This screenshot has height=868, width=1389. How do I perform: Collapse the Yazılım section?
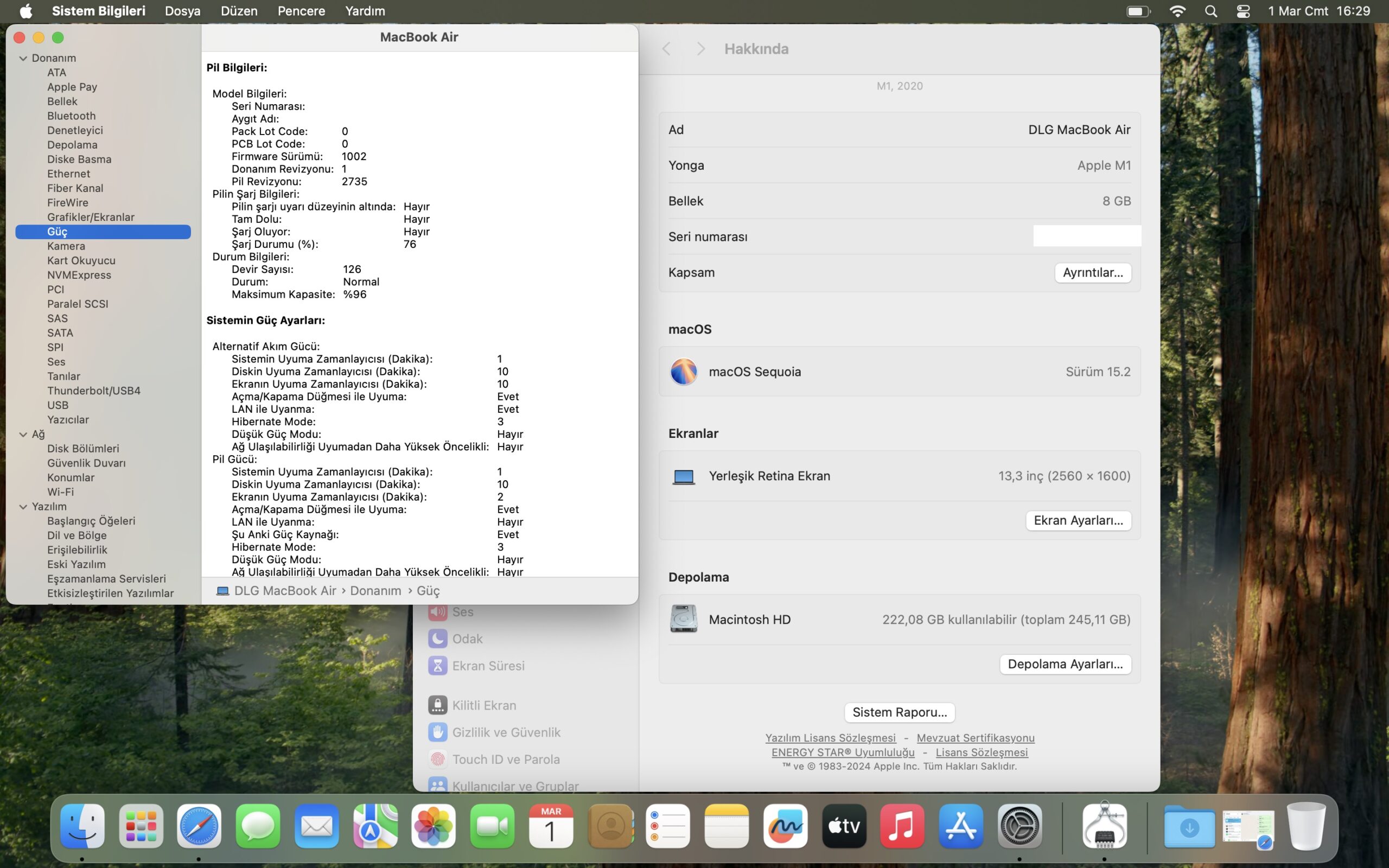pos(23,507)
